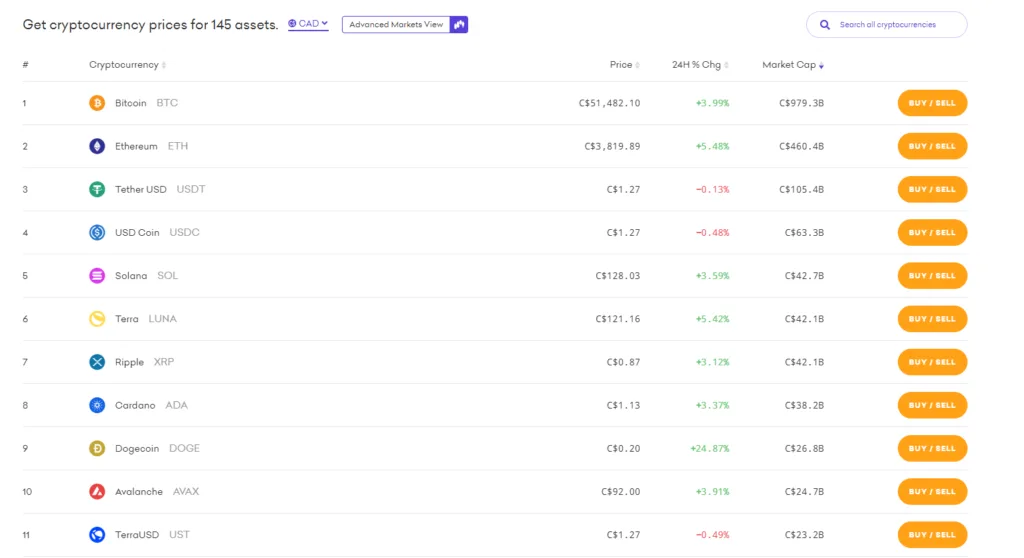This screenshot has width=1024, height=558.
Task: Click the Avalanche coin icon
Action: (97, 491)
